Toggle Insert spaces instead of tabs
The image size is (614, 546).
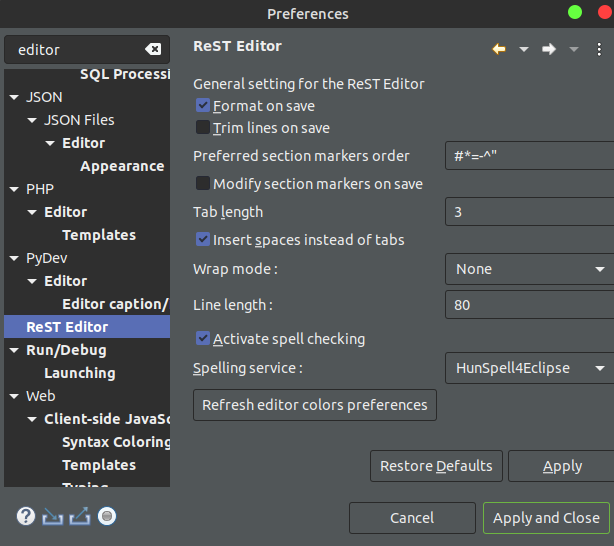click(203, 239)
